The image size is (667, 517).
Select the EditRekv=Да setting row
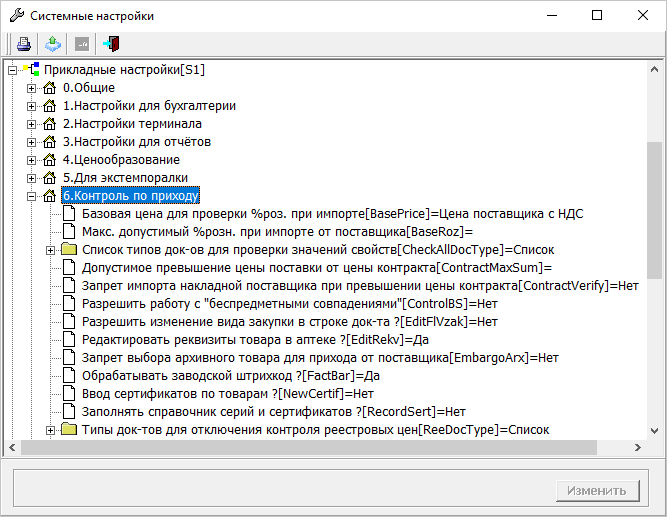pos(255,340)
